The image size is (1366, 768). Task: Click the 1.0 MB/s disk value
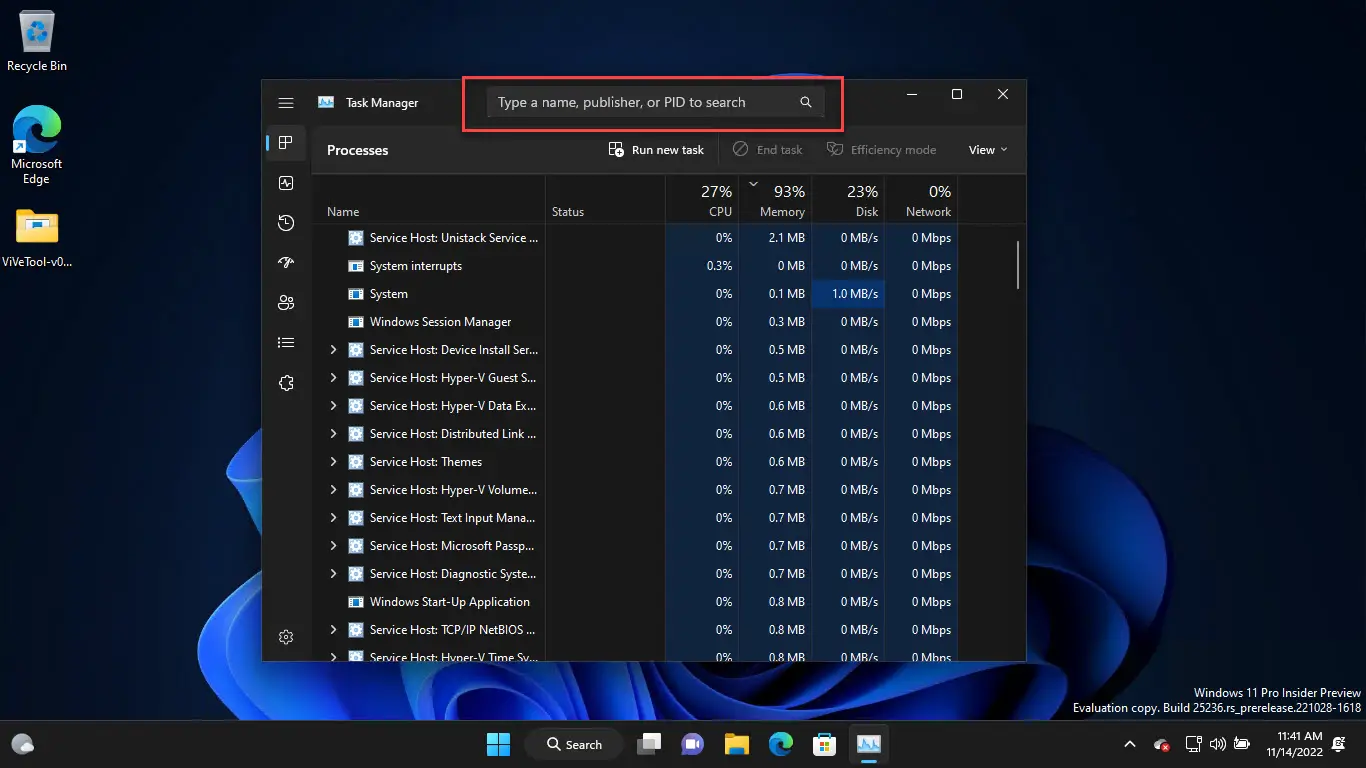pos(855,294)
